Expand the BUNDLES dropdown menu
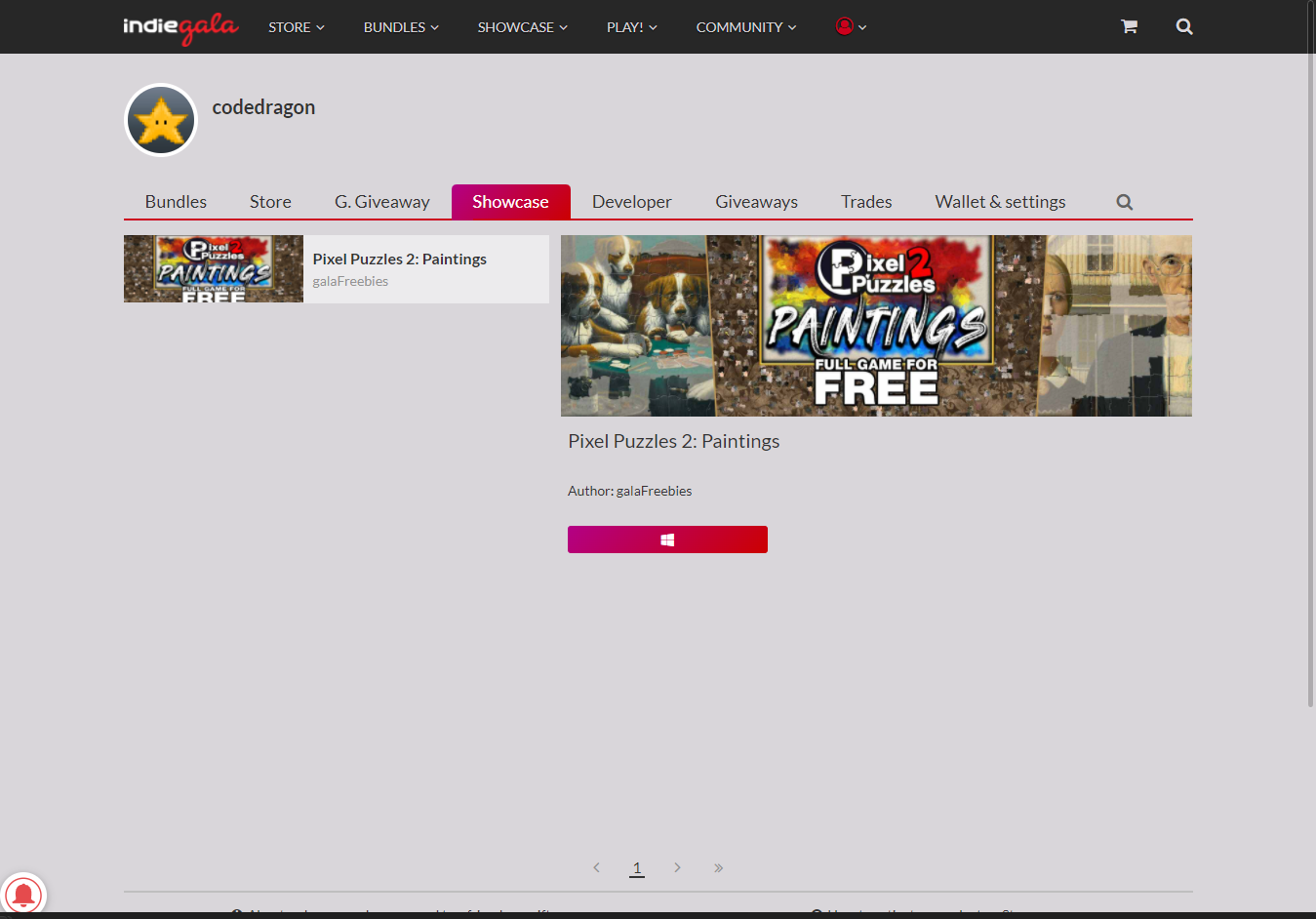The height and width of the screenshot is (919, 1316). [x=401, y=27]
